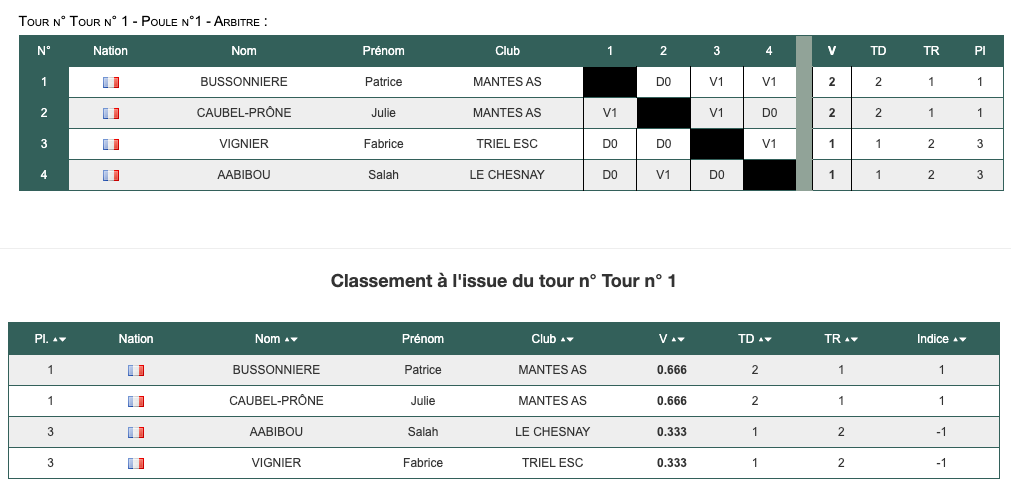Sort the ranking by Club column

[553, 339]
